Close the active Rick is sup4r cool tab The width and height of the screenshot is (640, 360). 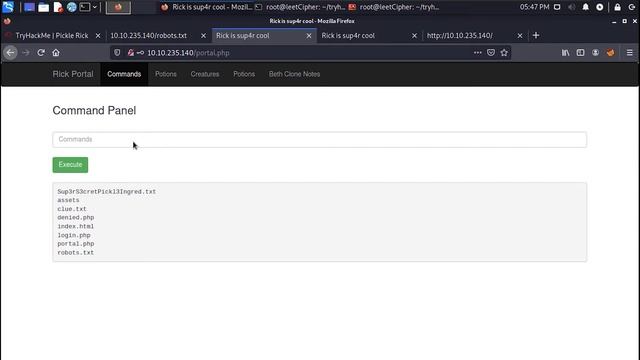pos(309,36)
